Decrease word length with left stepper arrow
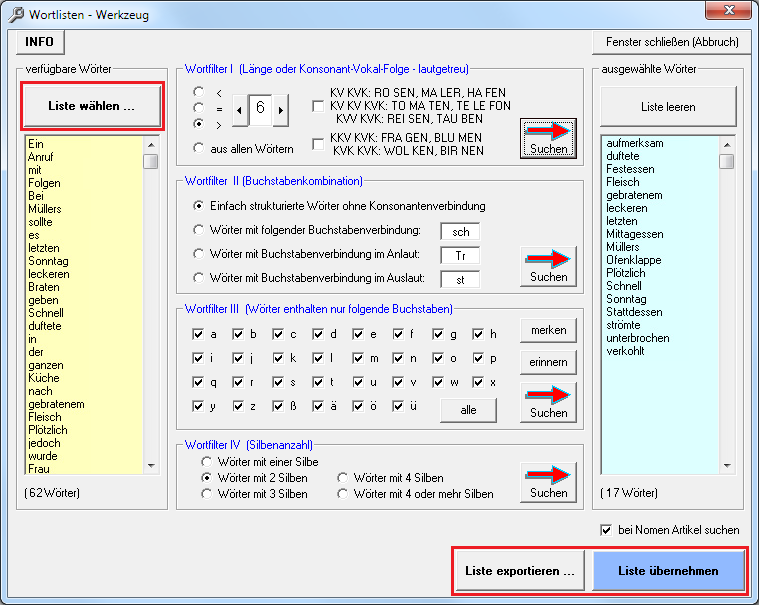Screen dimensions: 759x605 (x=239, y=109)
